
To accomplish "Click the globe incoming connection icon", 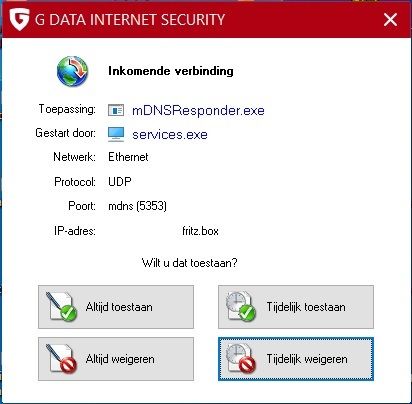I will 72,71.
